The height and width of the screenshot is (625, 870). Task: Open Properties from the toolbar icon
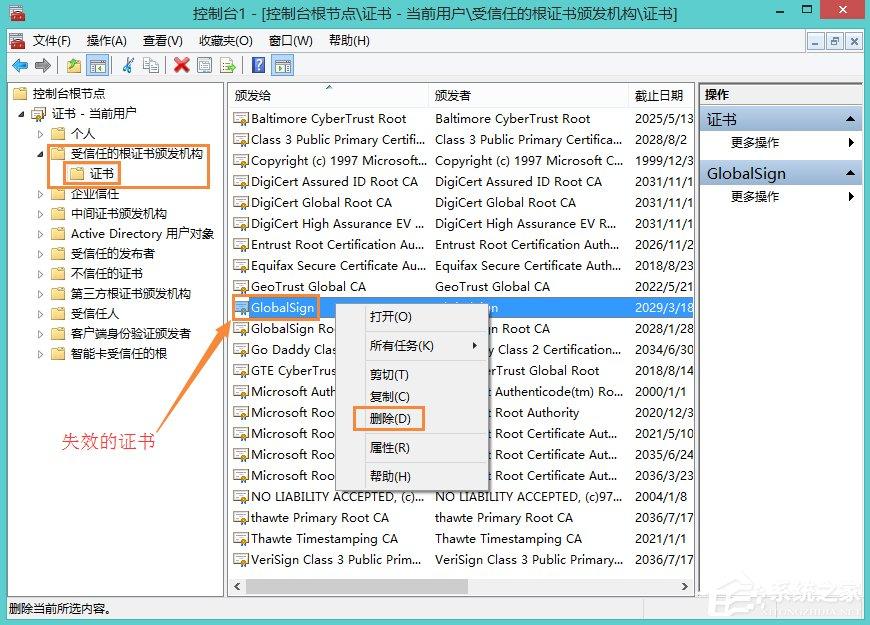pyautogui.click(x=205, y=66)
